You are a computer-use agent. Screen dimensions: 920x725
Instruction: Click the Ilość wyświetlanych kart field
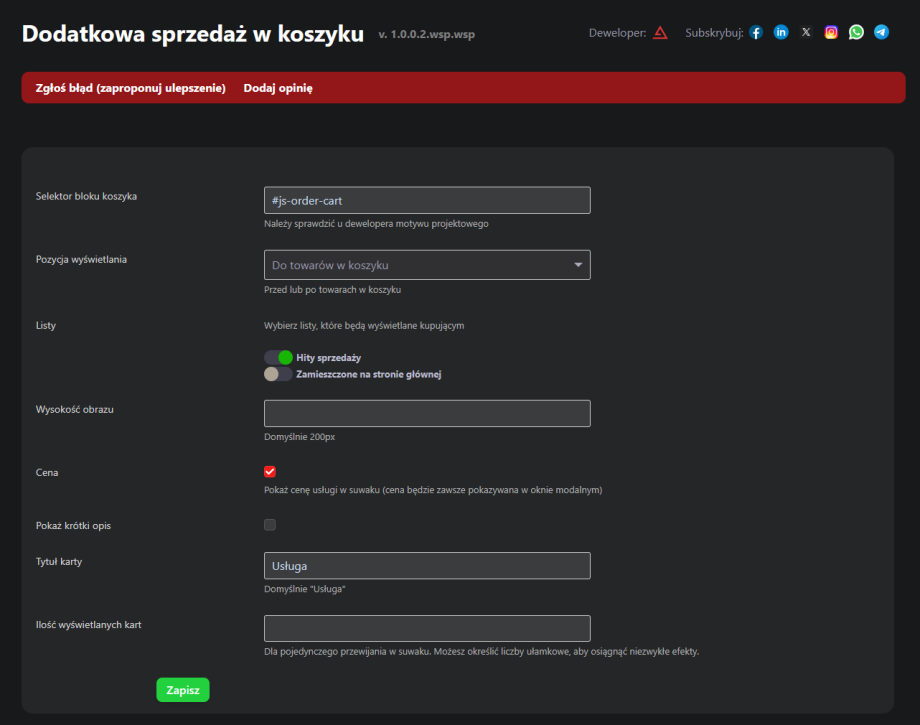coord(427,628)
